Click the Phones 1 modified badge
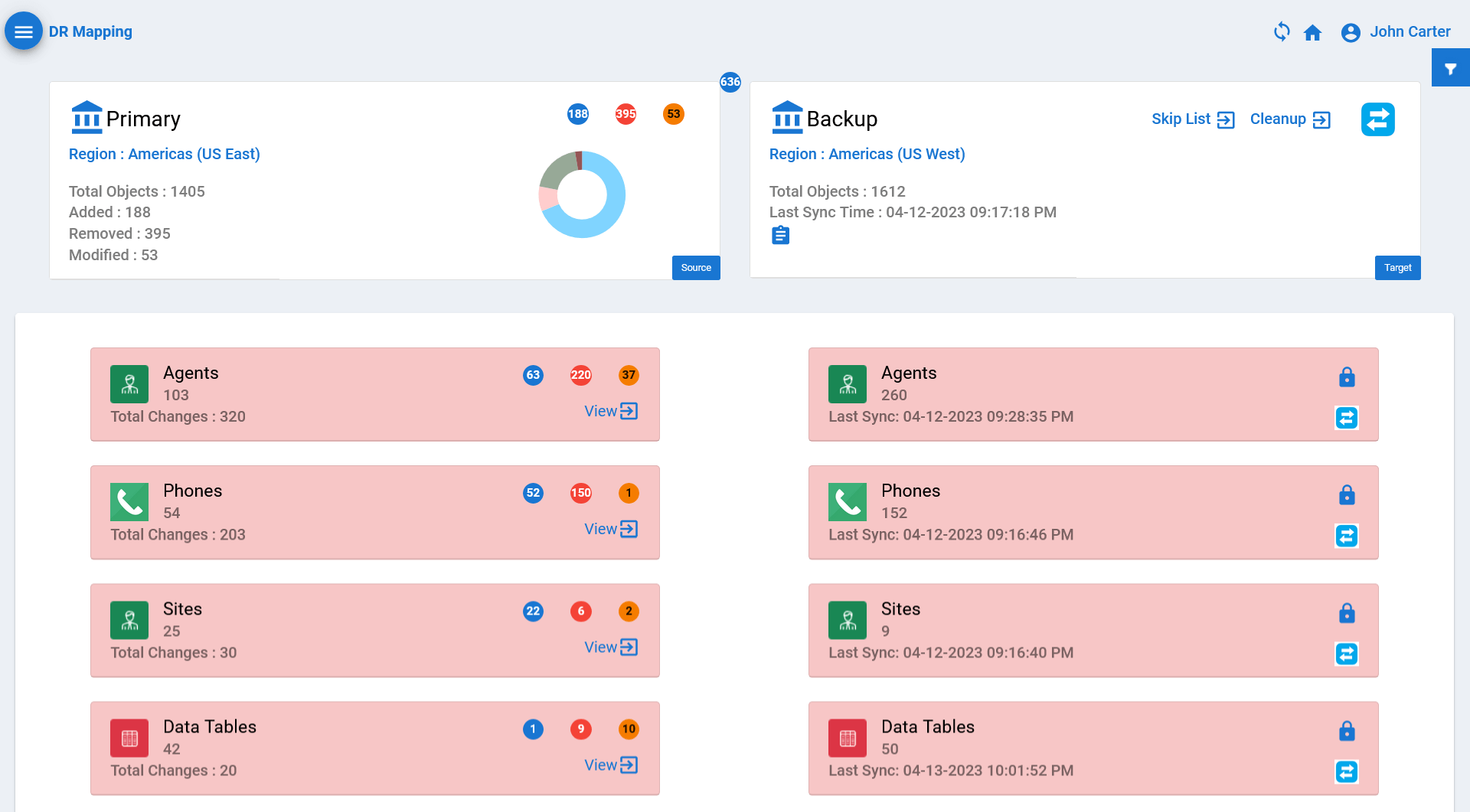Image resolution: width=1470 pixels, height=812 pixels. point(629,493)
